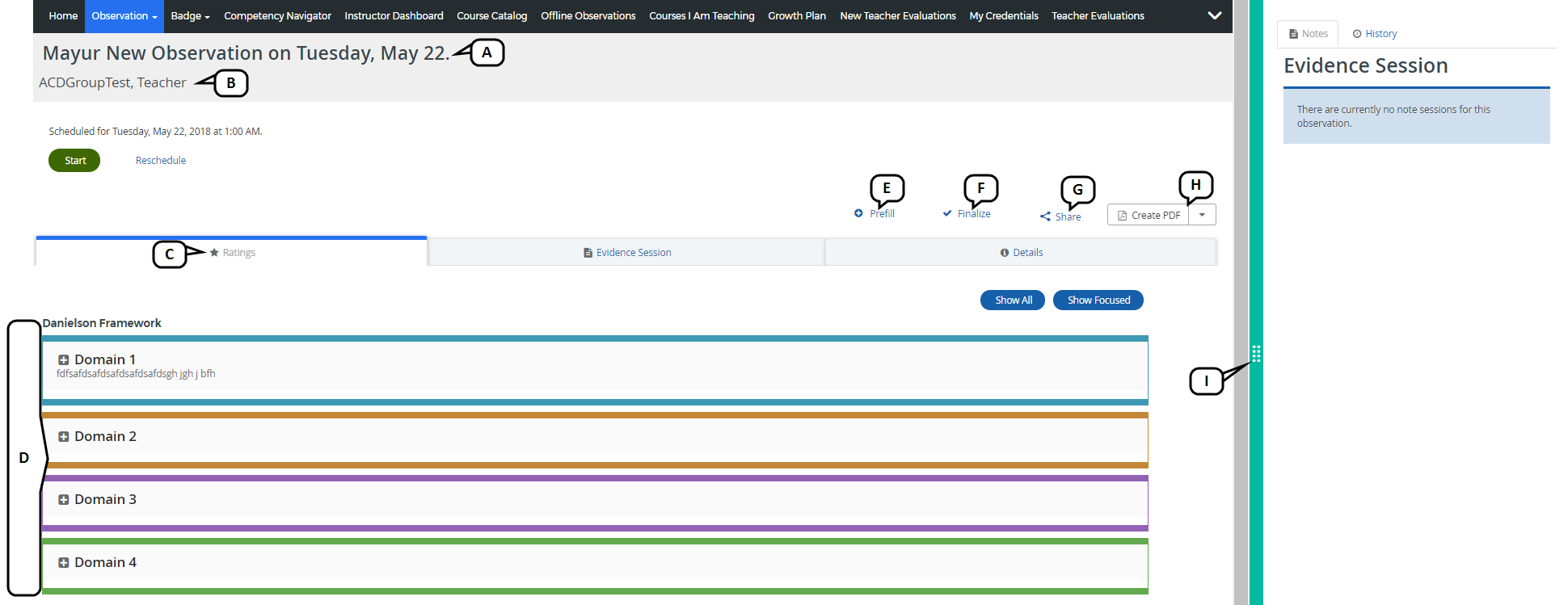This screenshot has width=1568, height=605.
Task: Click the side panel drag handle
Action: tap(1256, 353)
